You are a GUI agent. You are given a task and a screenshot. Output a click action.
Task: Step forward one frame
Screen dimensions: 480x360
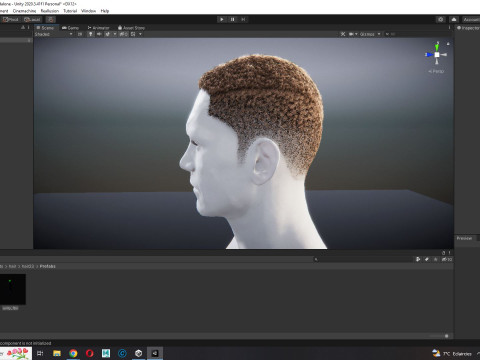point(243,19)
